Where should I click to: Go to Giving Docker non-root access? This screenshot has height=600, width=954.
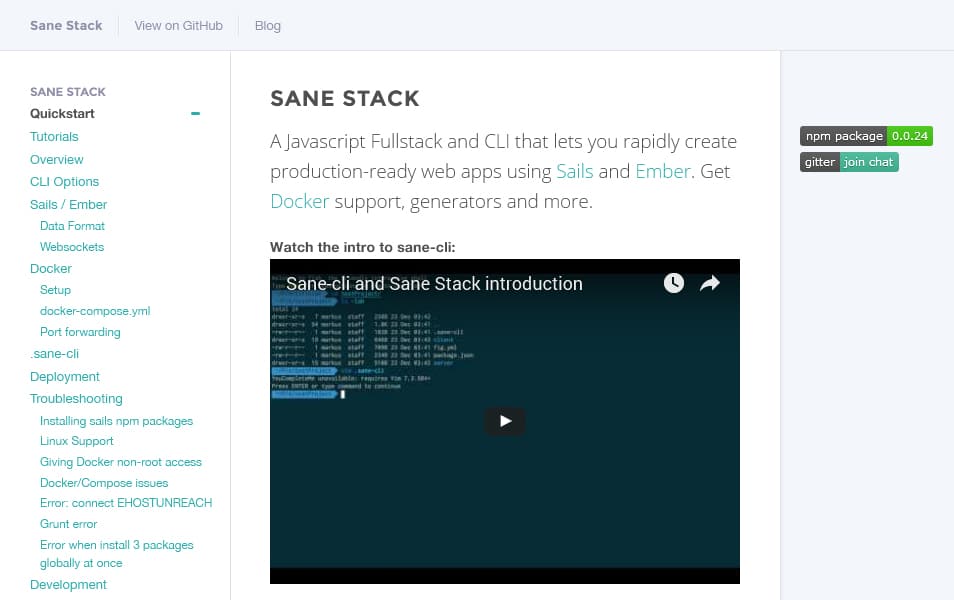[x=120, y=462]
